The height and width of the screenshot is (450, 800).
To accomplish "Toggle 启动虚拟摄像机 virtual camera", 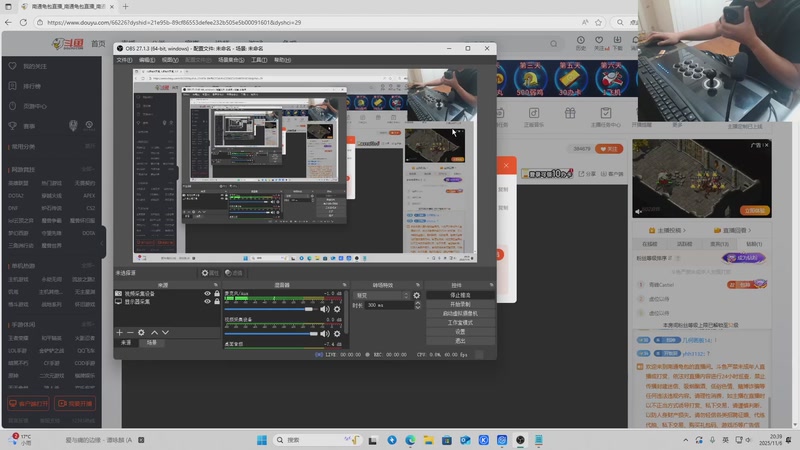I will 460,313.
